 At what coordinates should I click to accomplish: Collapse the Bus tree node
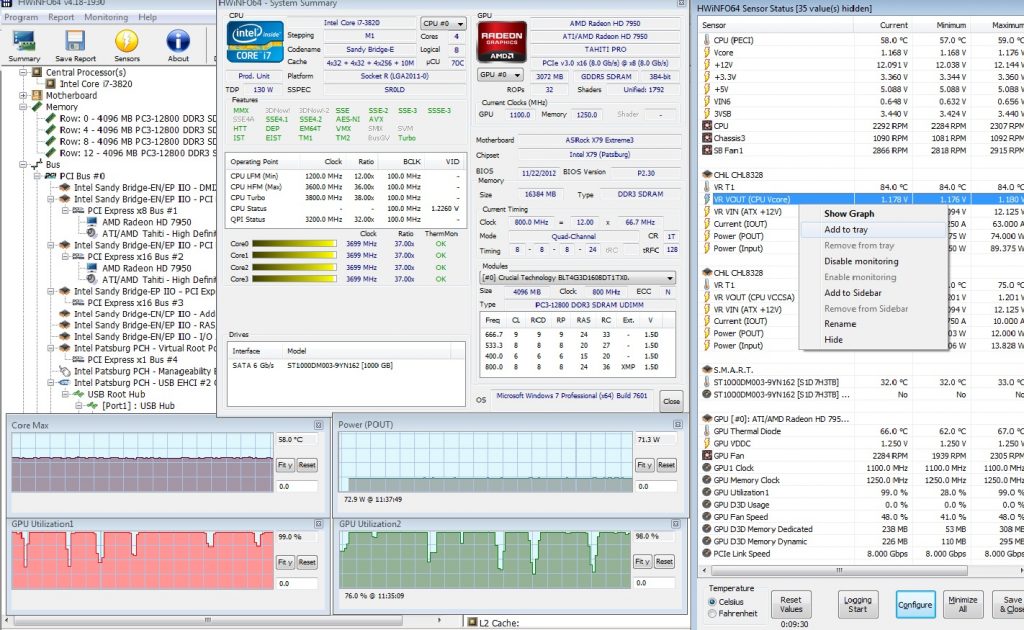[x=24, y=165]
